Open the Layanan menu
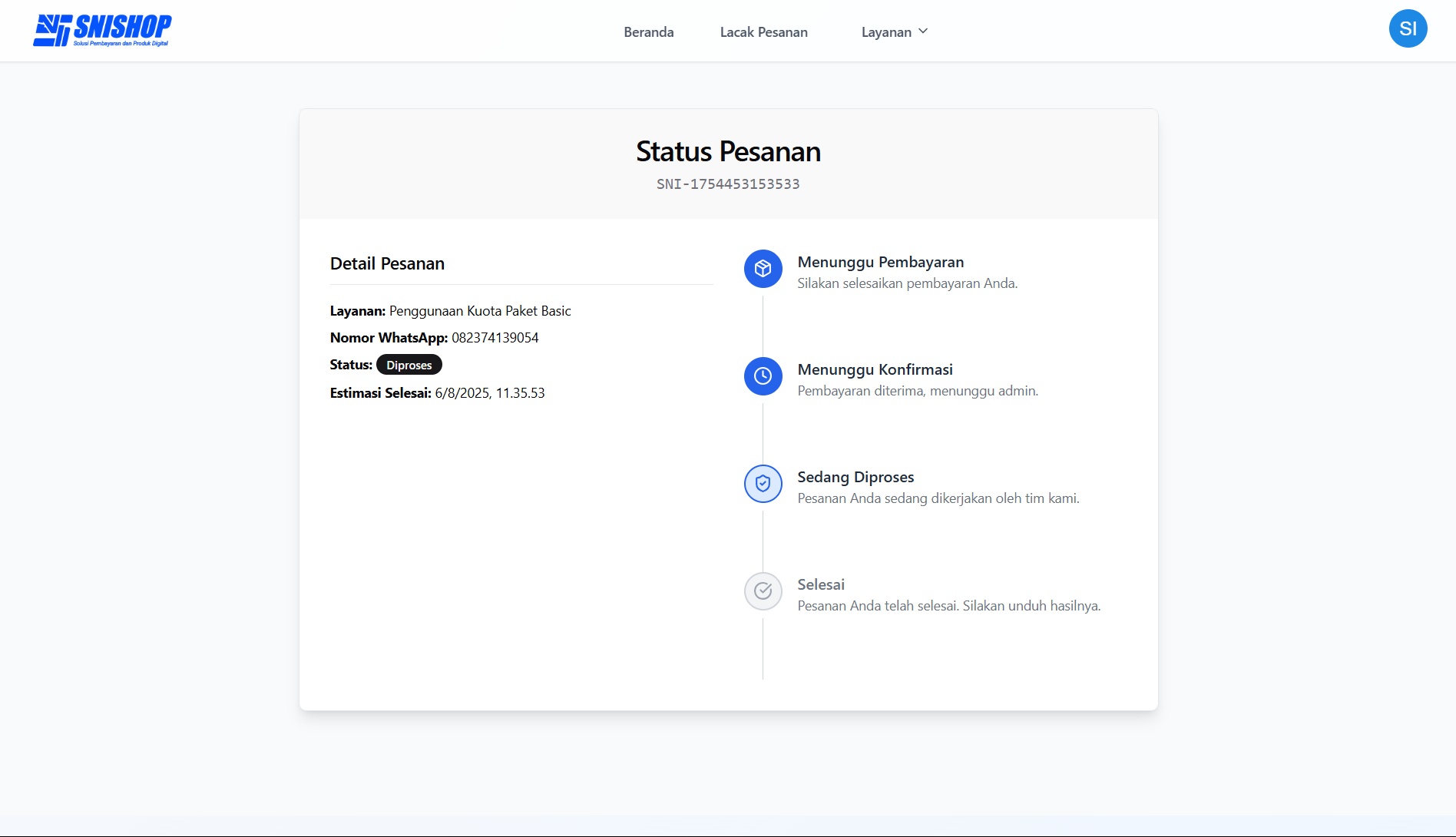The image size is (1456, 837). [x=886, y=32]
